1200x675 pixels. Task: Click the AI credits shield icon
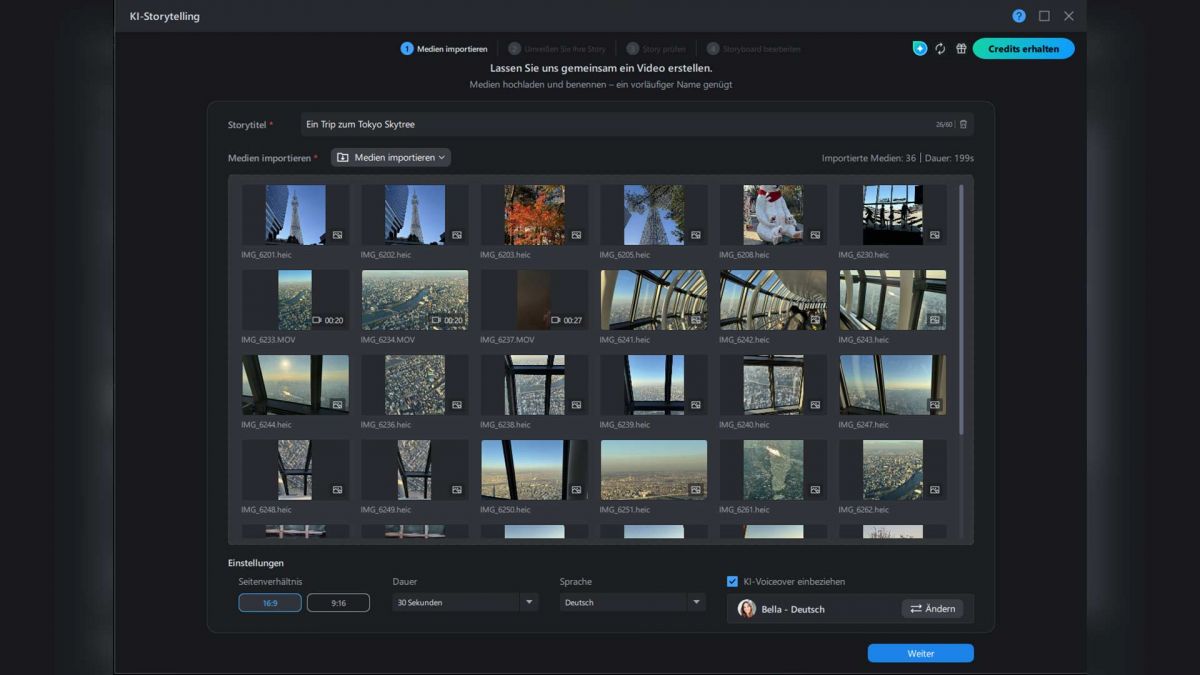click(920, 48)
